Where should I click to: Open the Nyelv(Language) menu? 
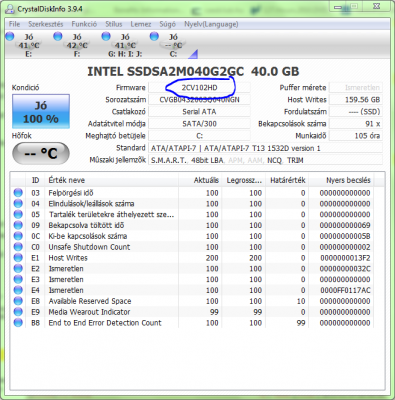click(211, 24)
